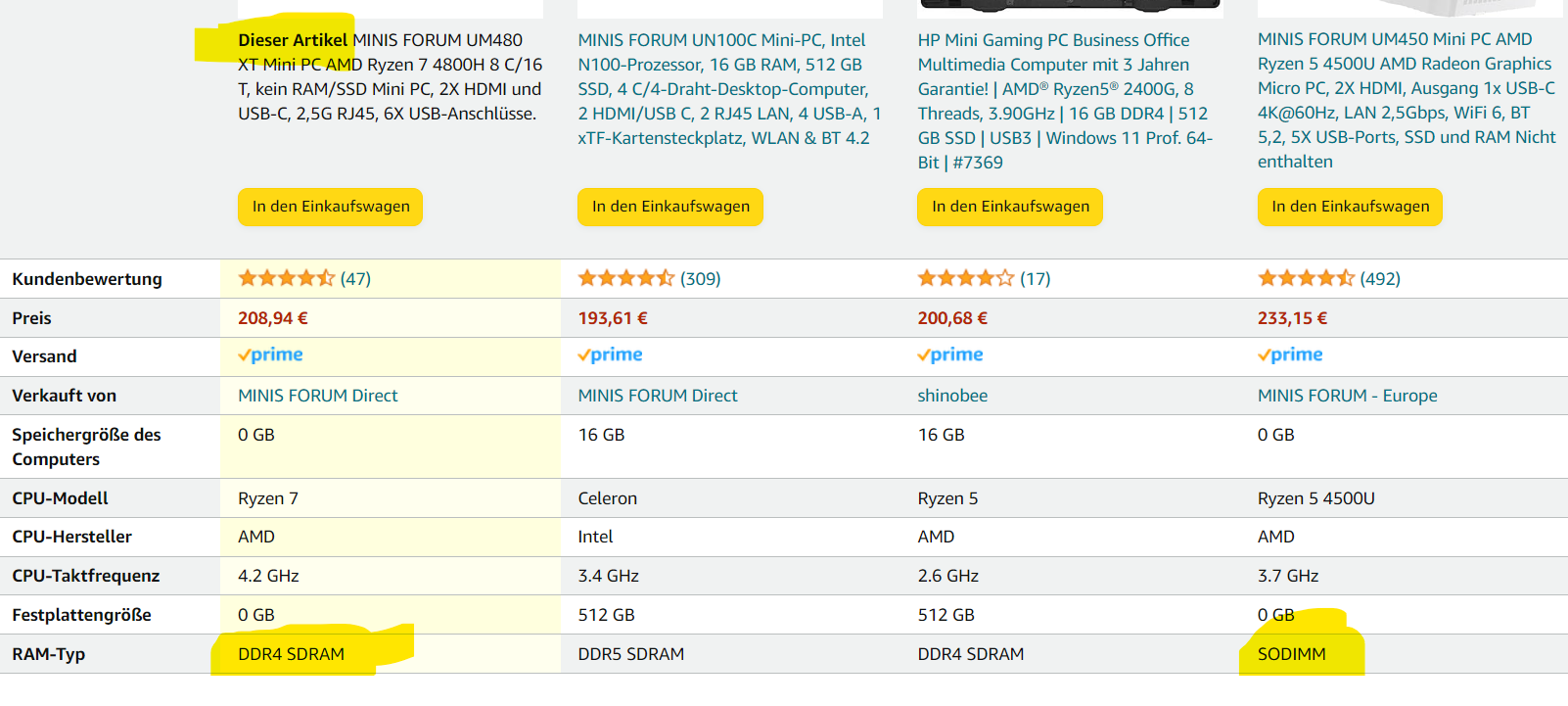Image resolution: width=1568 pixels, height=706 pixels.
Task: Click the 'Verkauft von' row label
Action: click(64, 396)
